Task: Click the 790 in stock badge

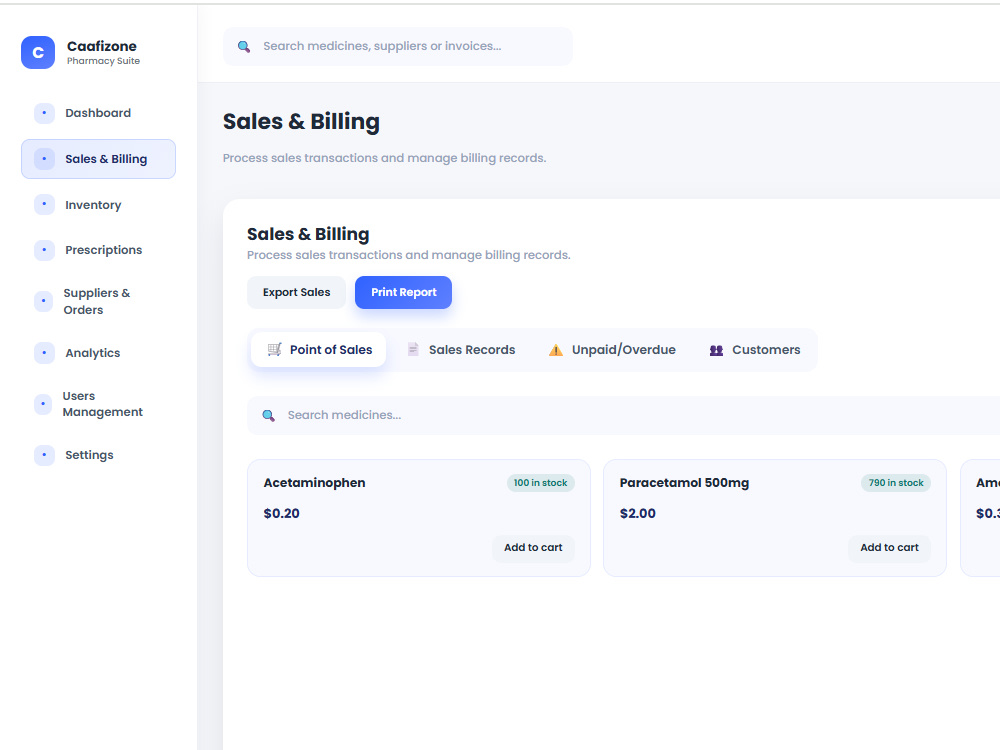Action: [x=896, y=483]
